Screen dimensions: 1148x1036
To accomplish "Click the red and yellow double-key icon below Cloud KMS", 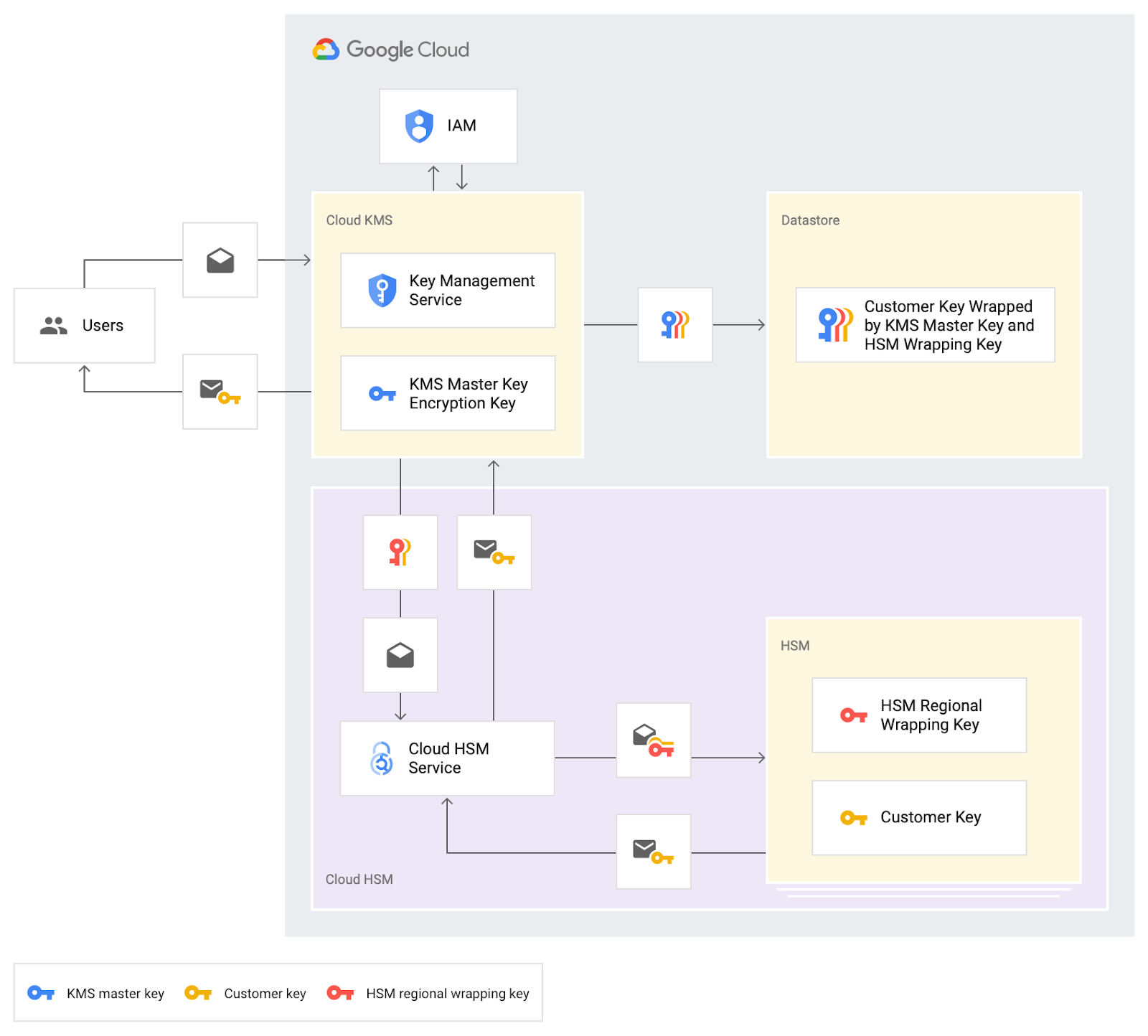I will [400, 552].
